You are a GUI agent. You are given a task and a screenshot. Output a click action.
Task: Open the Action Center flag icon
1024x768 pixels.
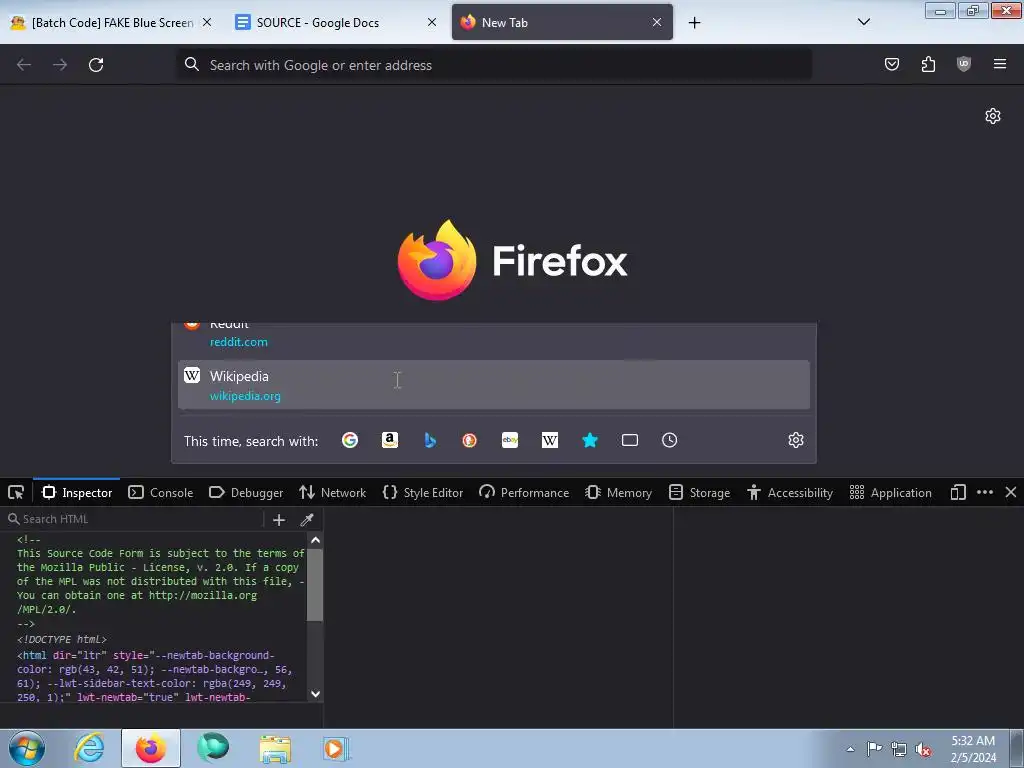[x=874, y=748]
